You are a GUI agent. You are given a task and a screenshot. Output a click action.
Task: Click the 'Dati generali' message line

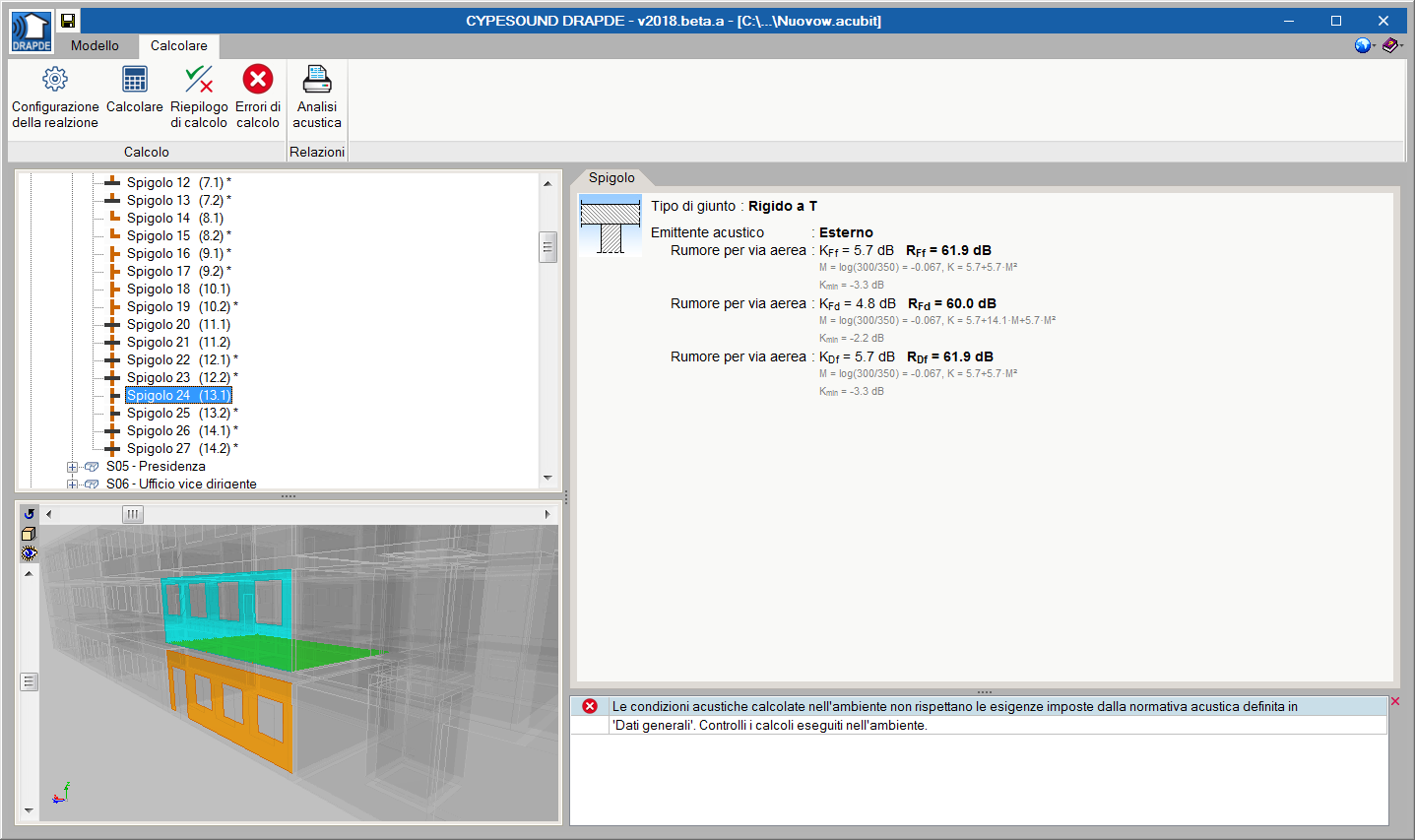769,725
